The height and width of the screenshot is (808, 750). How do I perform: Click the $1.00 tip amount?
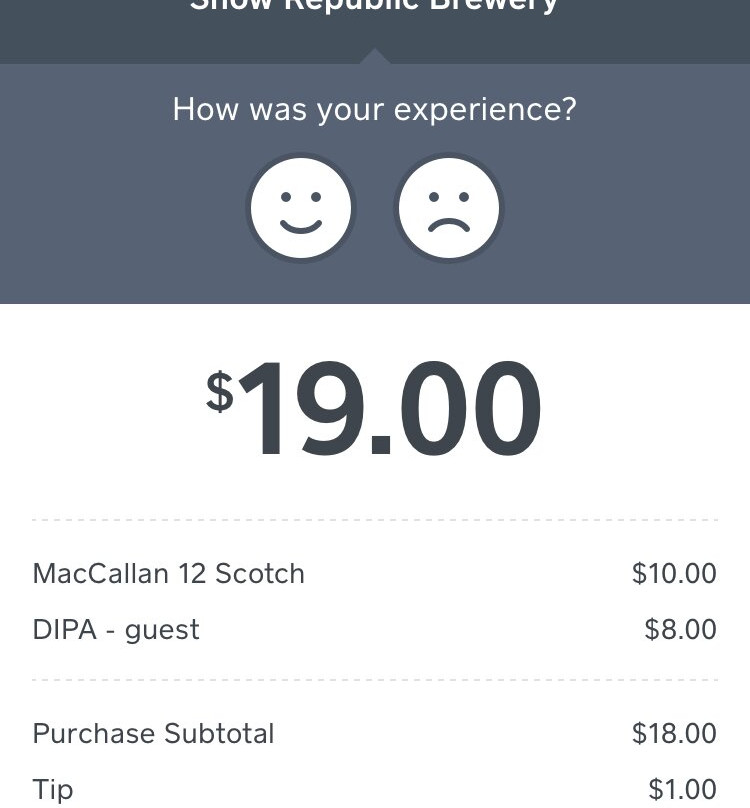click(682, 790)
